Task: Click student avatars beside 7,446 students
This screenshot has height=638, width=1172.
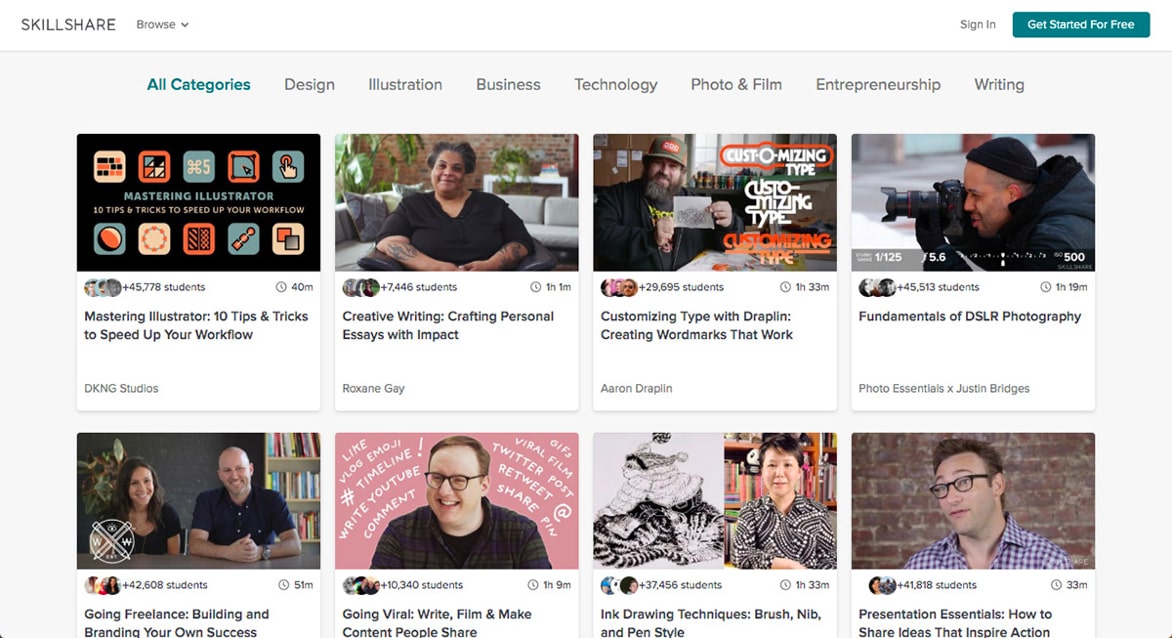Action: point(361,287)
